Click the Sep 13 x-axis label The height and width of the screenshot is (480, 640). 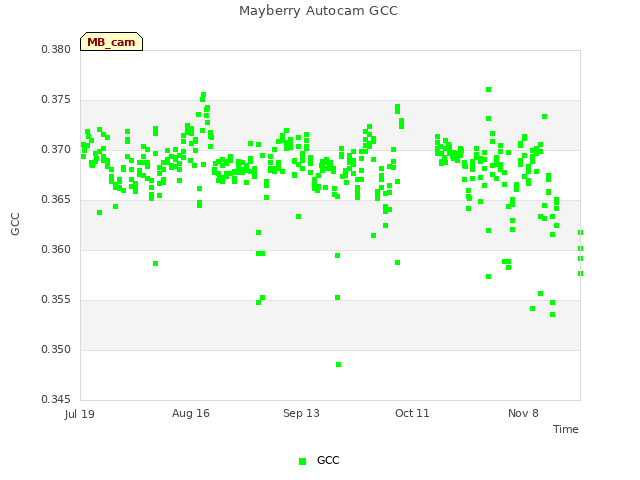pyautogui.click(x=301, y=413)
